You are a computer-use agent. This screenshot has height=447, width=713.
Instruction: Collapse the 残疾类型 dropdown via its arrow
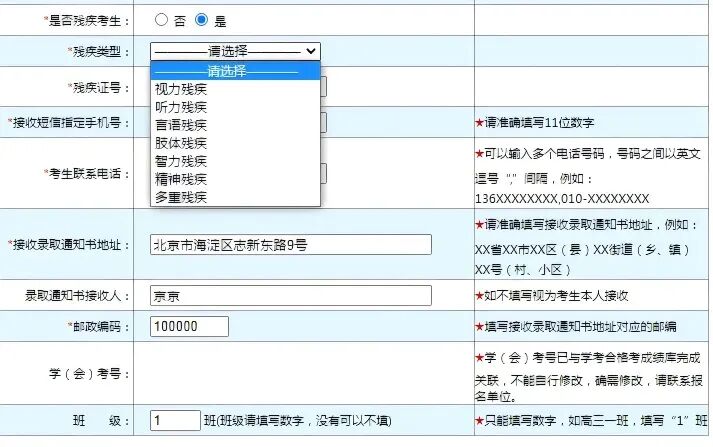(x=311, y=51)
